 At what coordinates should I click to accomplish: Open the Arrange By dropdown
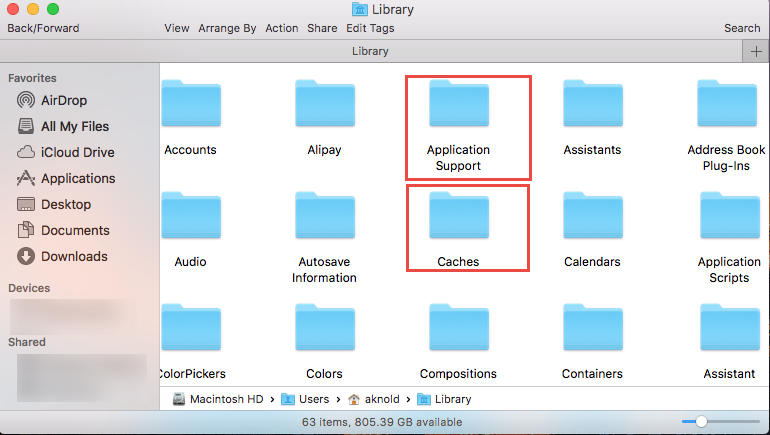pos(227,28)
